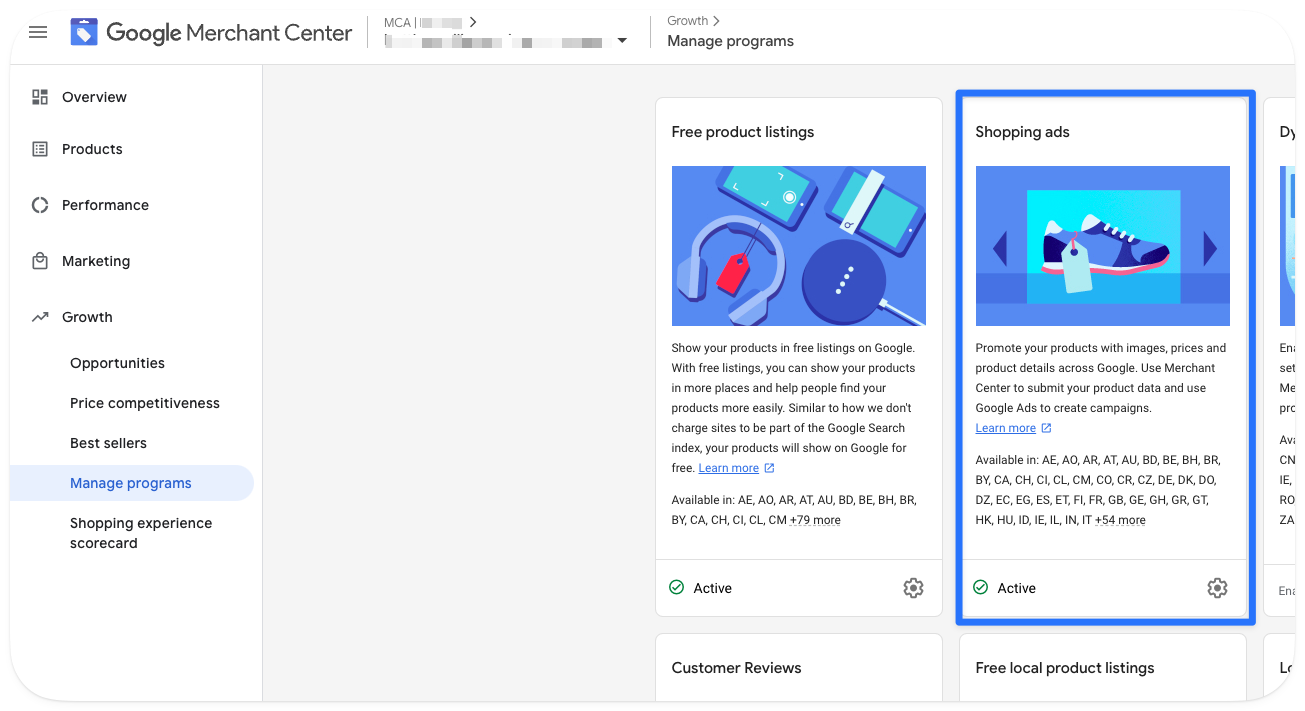Open Free product listings settings gear

tap(913, 588)
